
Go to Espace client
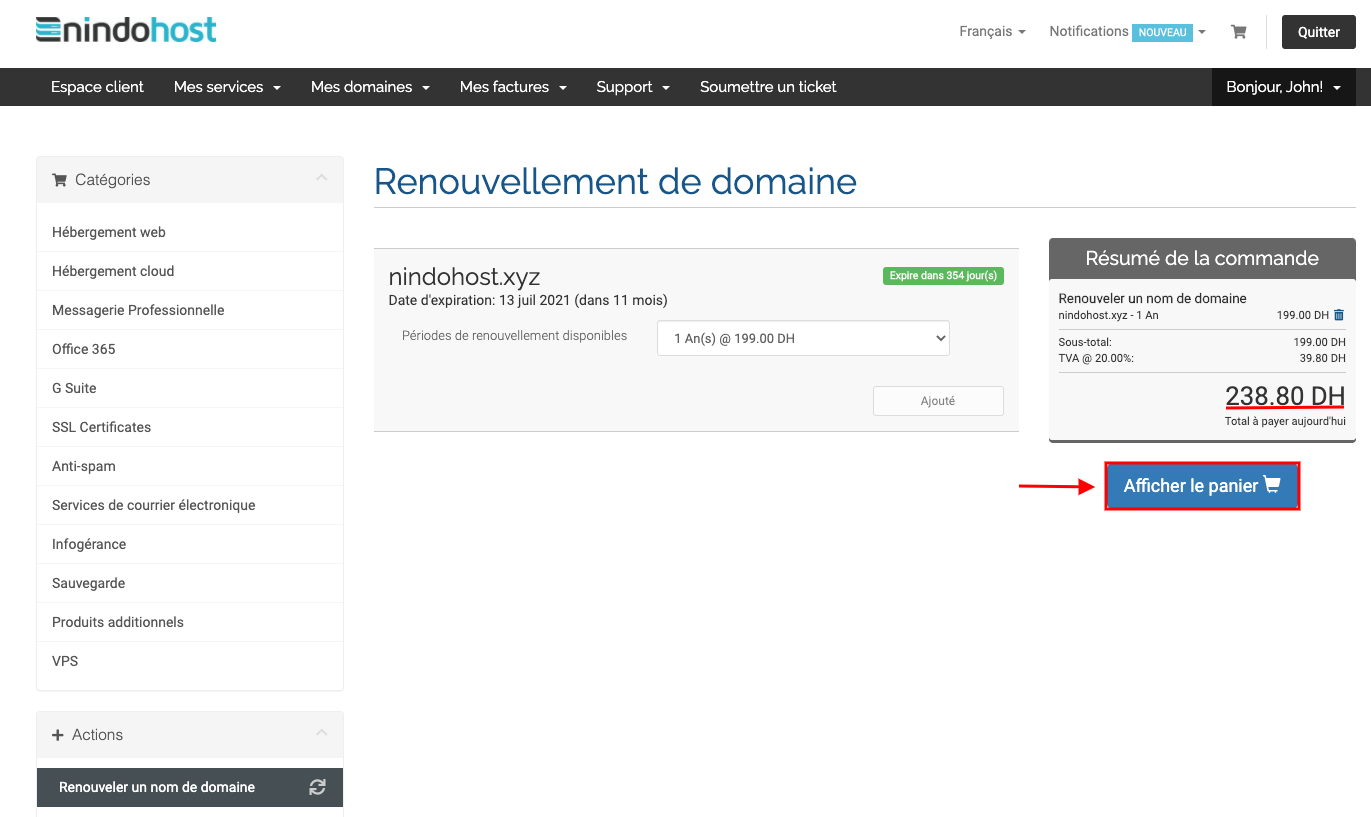tap(97, 87)
